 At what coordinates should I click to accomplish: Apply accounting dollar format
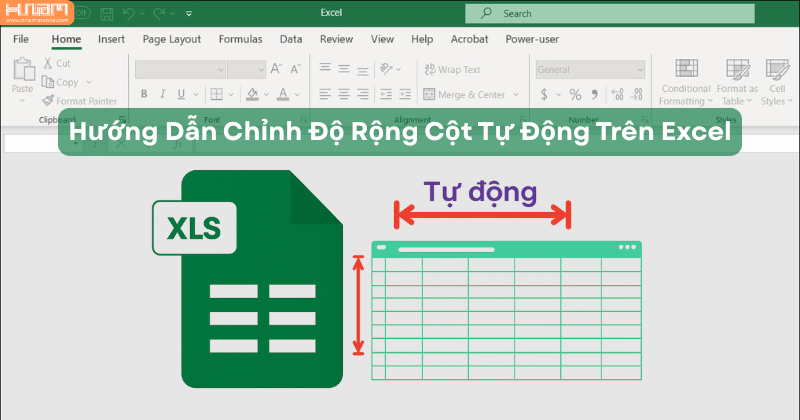(x=544, y=94)
